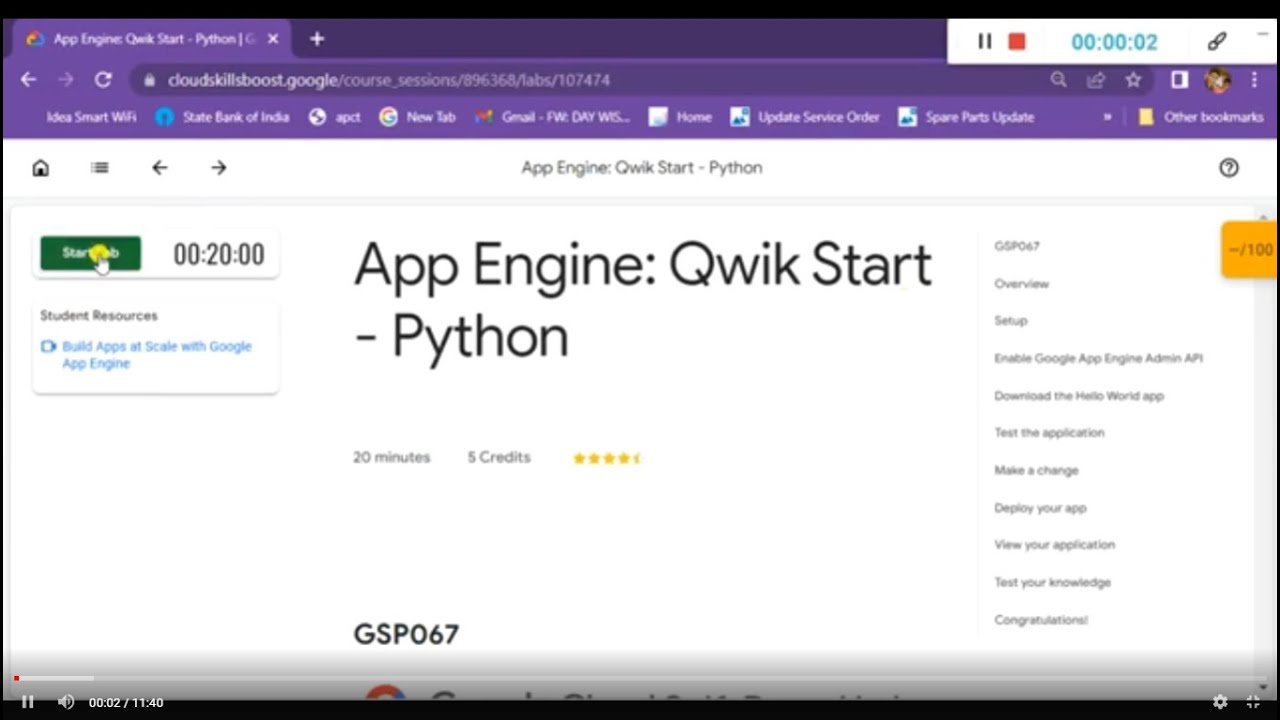Viewport: 1280px width, 720px height.
Task: Stop recording with the red square
Action: point(1017,41)
